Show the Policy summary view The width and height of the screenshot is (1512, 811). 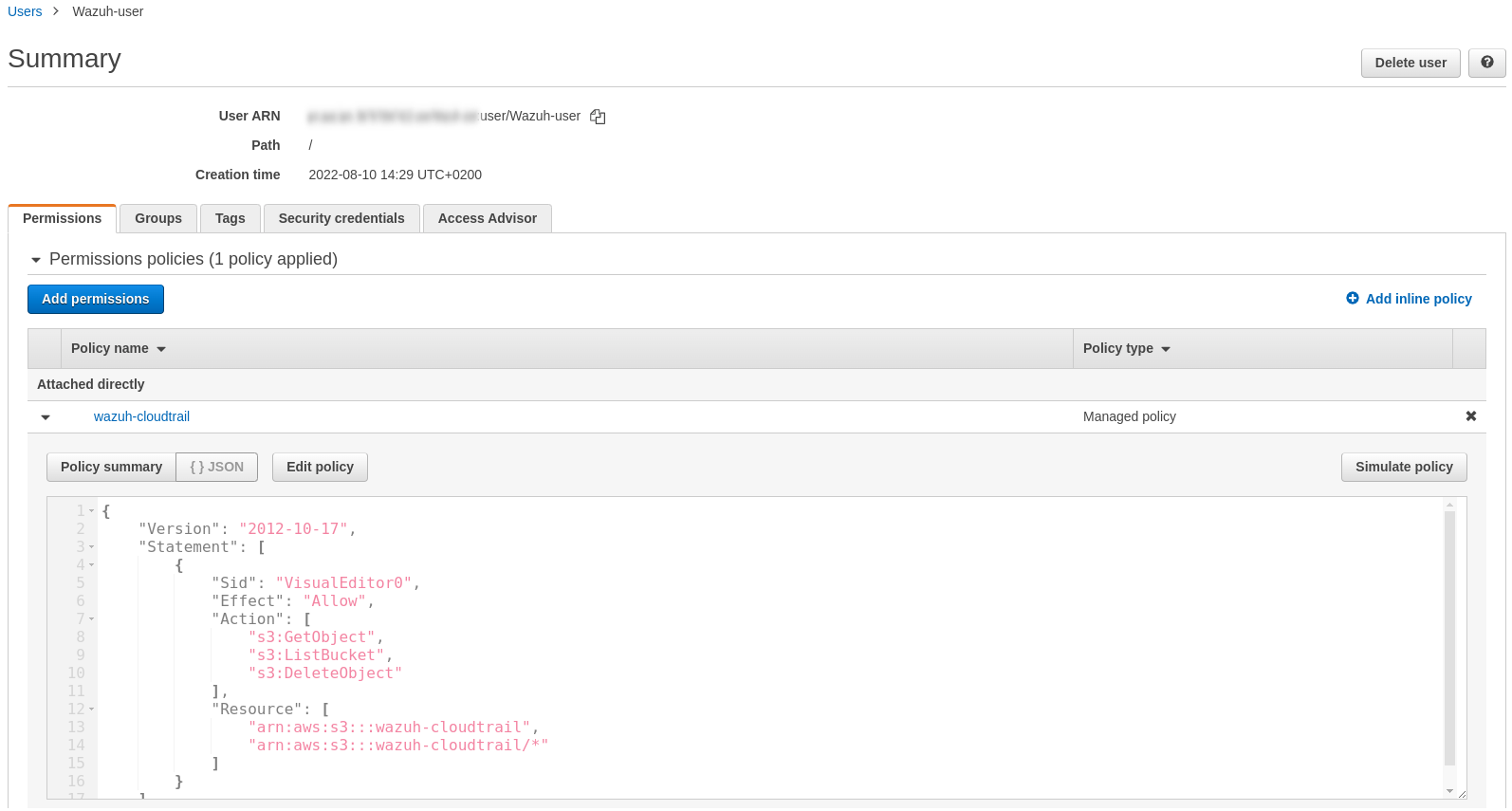[x=111, y=467]
